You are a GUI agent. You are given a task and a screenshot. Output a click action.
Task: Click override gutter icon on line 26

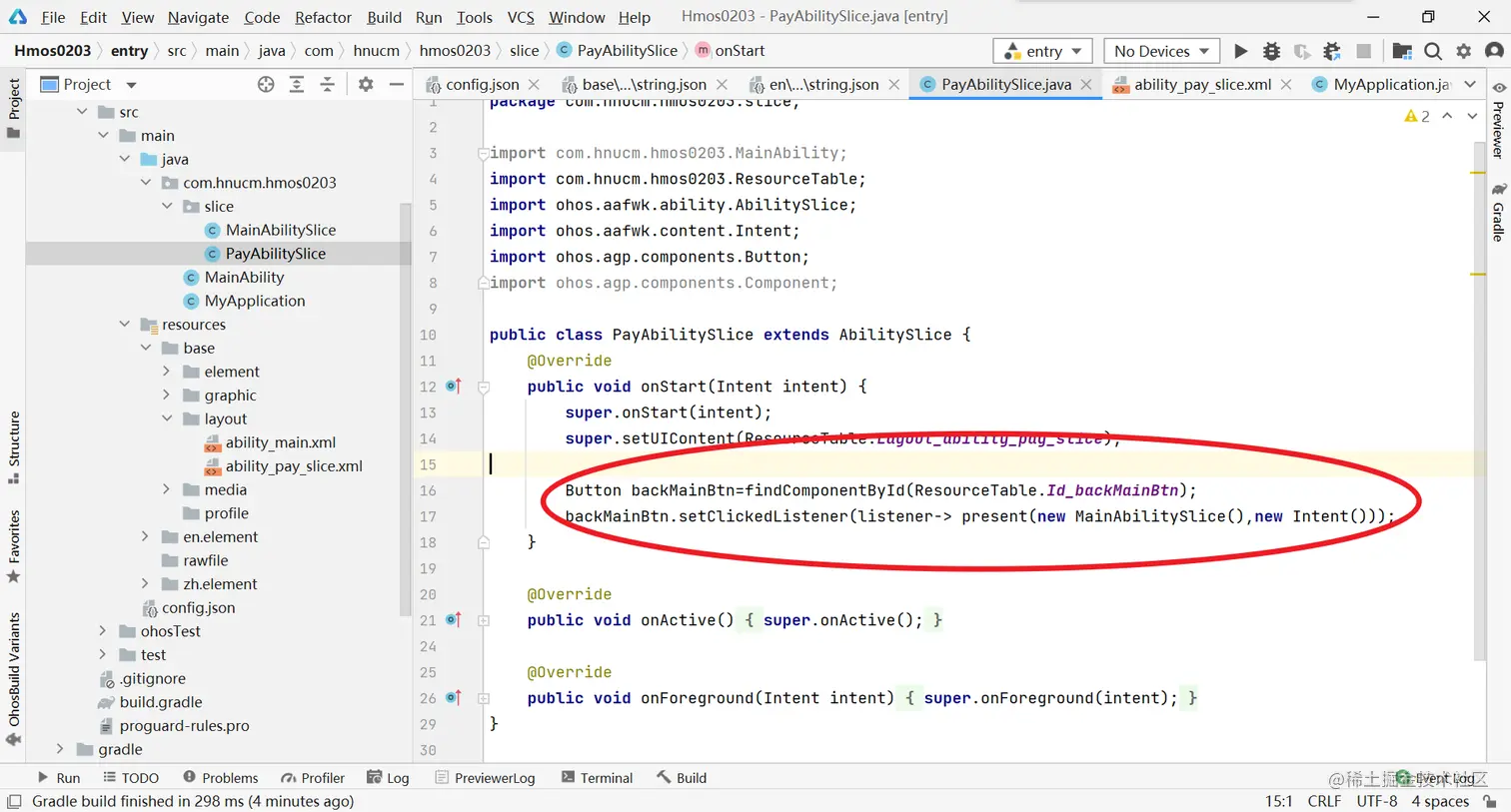(x=453, y=698)
